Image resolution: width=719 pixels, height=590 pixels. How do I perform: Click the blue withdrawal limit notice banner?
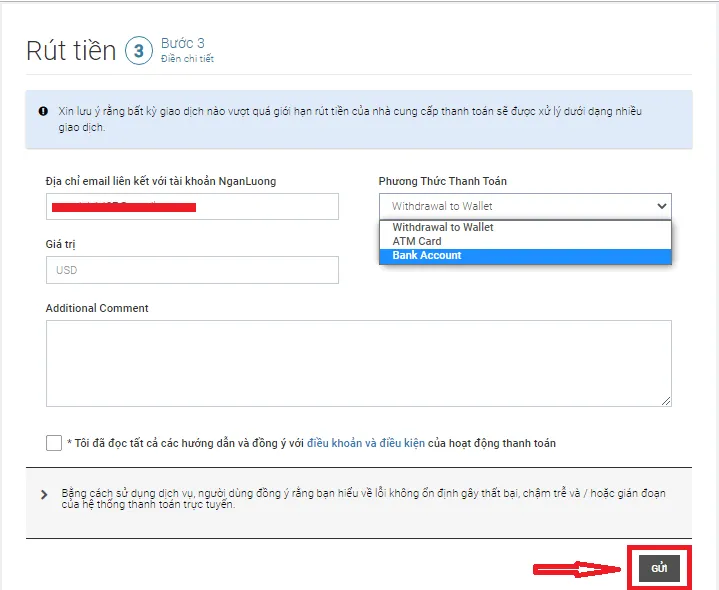pos(359,119)
